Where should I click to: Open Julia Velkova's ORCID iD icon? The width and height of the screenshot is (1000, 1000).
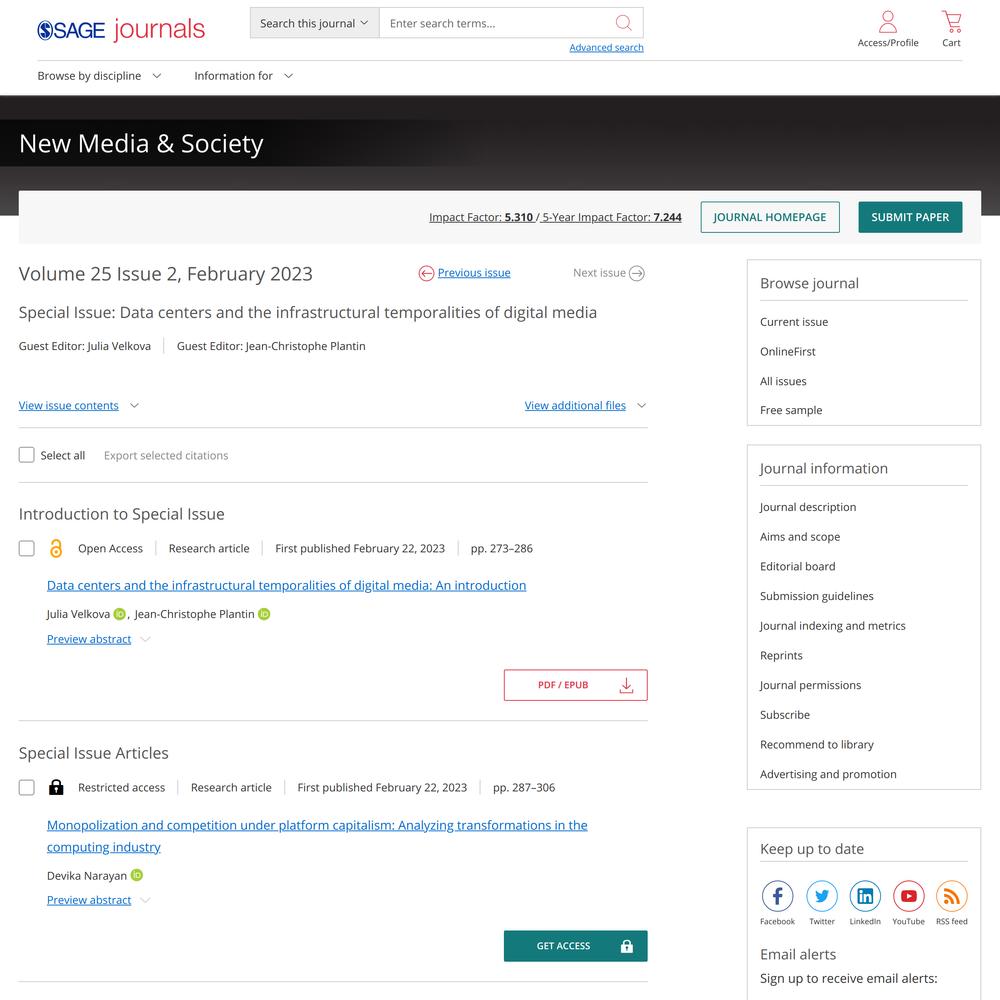[x=119, y=614]
